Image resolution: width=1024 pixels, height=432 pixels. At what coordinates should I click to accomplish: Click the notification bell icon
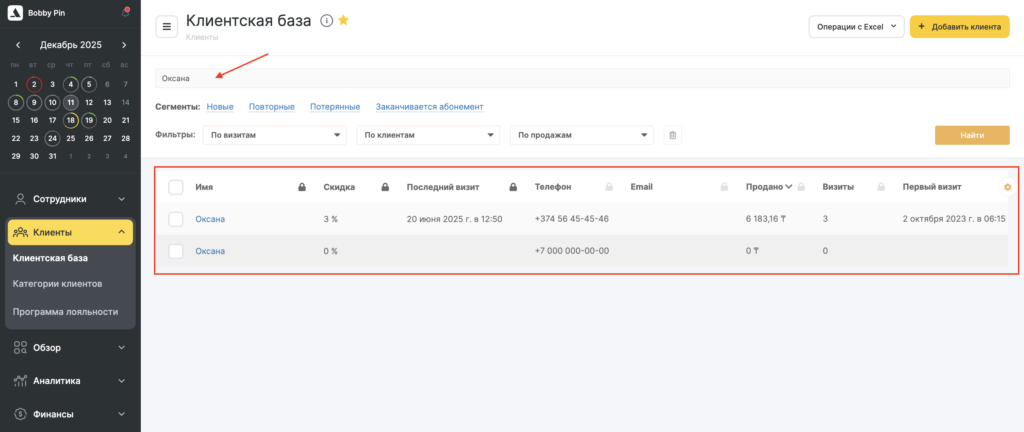(125, 13)
